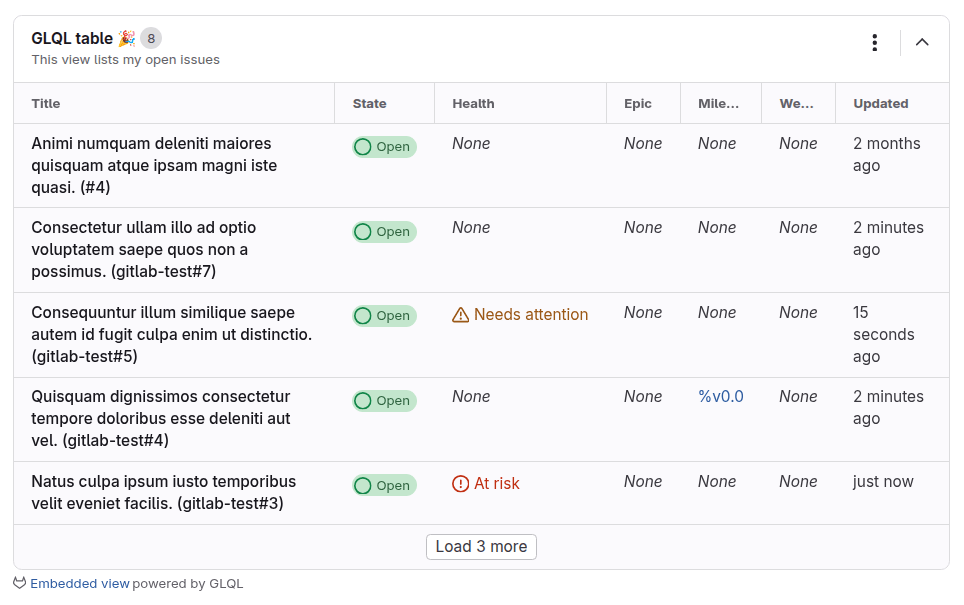The width and height of the screenshot is (964, 605).
Task: Click the Open state pill for gitlab-test#7
Action: pyautogui.click(x=384, y=231)
